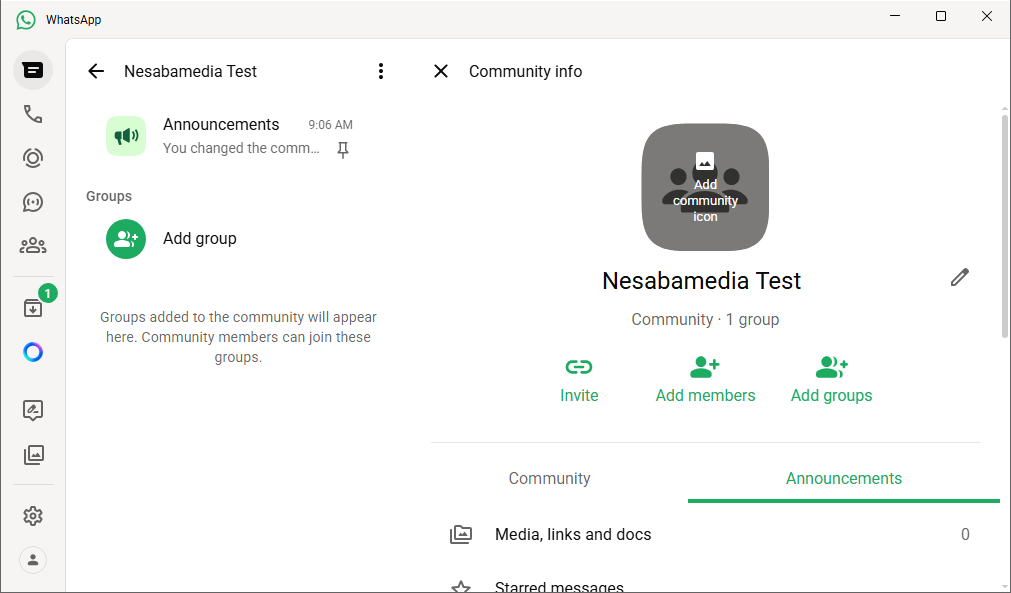The height and width of the screenshot is (593, 1011).
Task: Open the Status updates icon
Action: [33, 158]
